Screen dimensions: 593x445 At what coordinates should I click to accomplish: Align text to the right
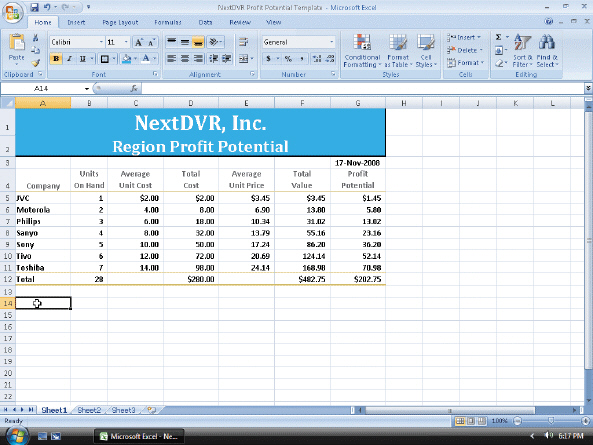tap(198, 59)
